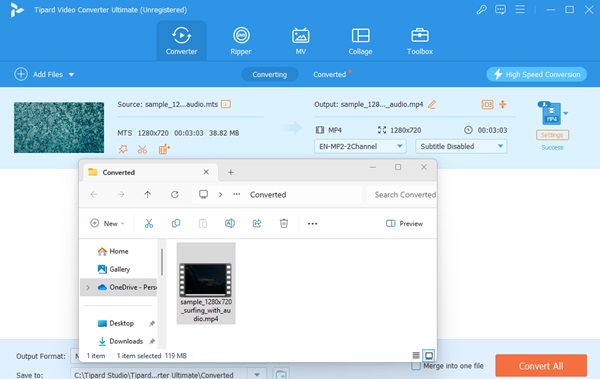This screenshot has width=600, height=379.
Task: Rename output with the pencil icon
Action: [432, 104]
